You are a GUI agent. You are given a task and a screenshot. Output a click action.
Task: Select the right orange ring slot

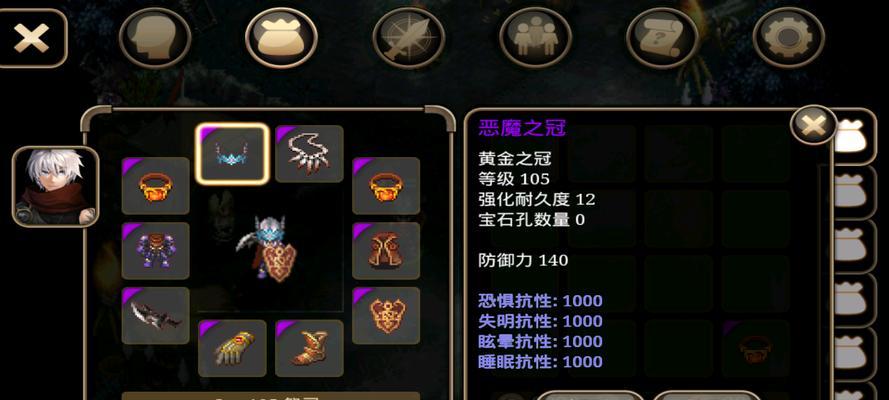pyautogui.click(x=386, y=186)
